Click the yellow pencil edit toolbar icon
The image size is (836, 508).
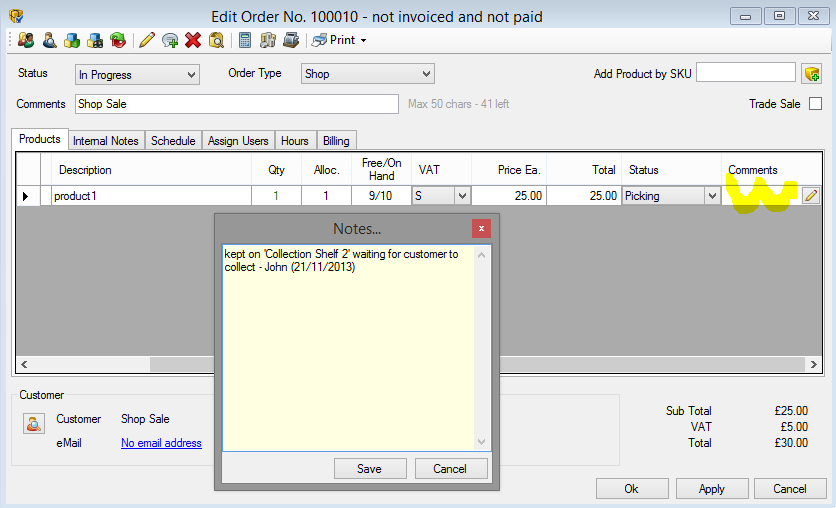(147, 40)
